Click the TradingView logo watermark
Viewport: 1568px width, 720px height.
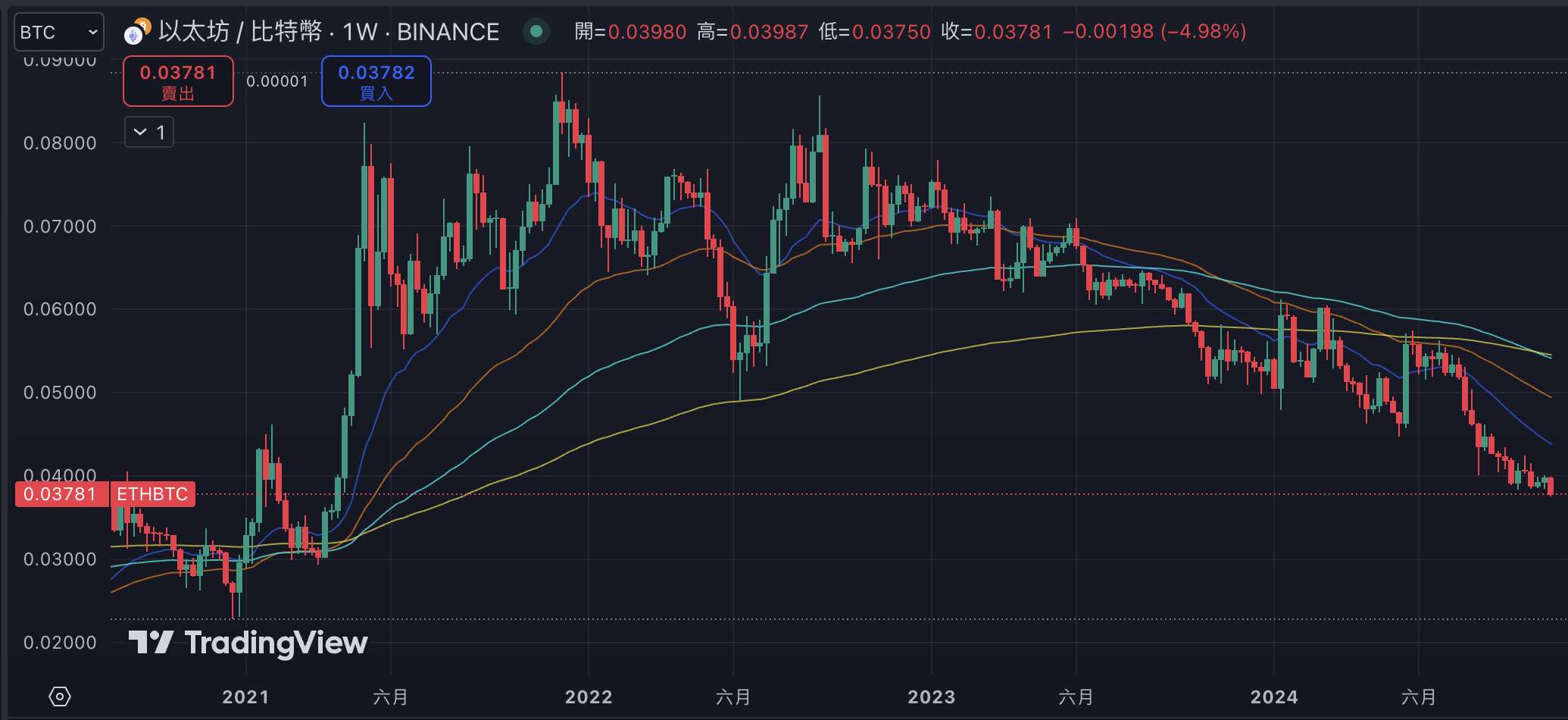pos(248,643)
